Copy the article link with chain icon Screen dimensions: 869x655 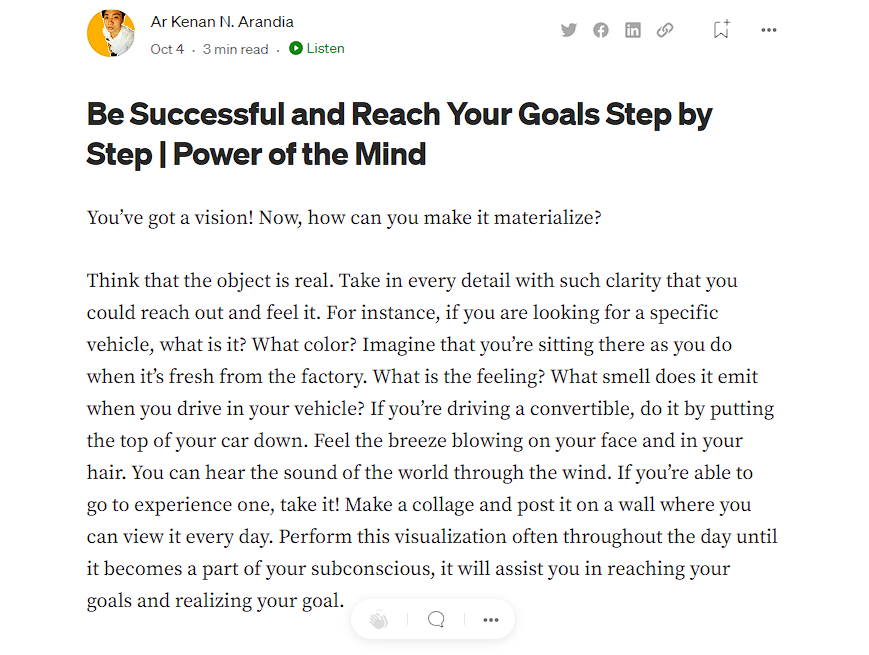click(x=665, y=30)
